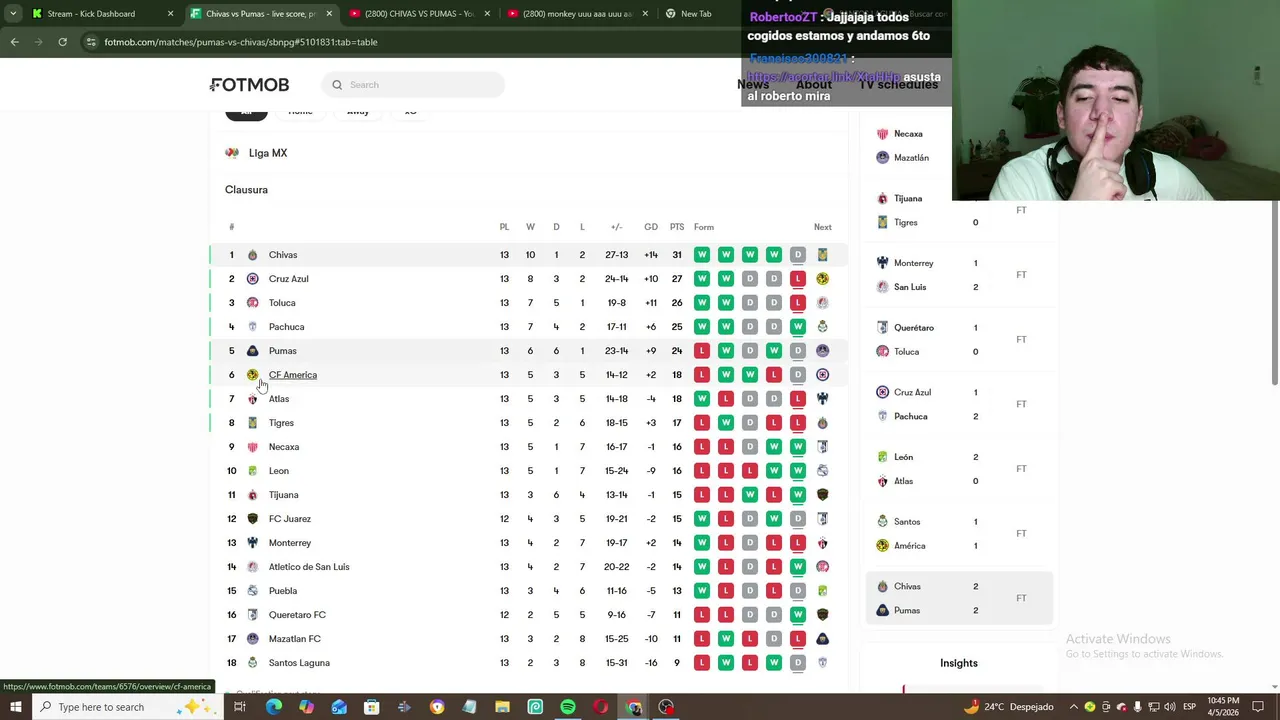Screen dimensions: 1280x720
Task: Switch to the CHIVAS VS PUMAS YouTube tab
Action: click(419, 14)
